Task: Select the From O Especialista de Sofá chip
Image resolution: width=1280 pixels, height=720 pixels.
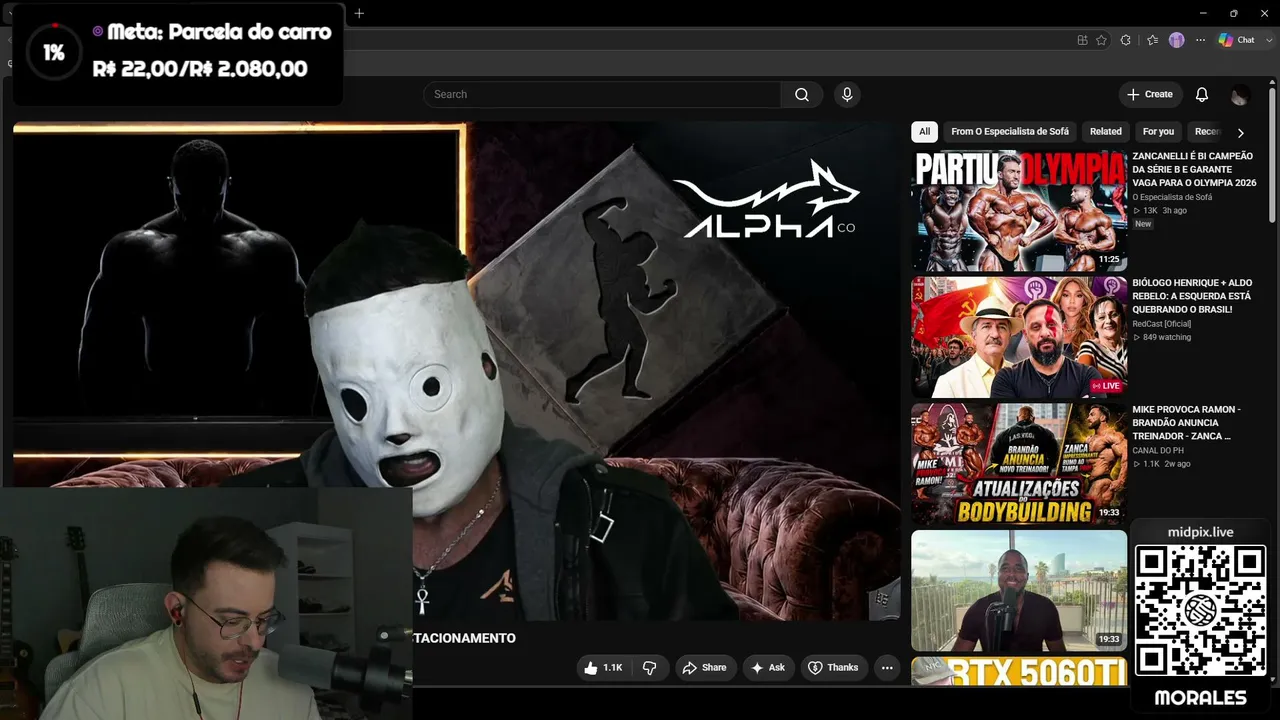Action: pyautogui.click(x=1010, y=132)
